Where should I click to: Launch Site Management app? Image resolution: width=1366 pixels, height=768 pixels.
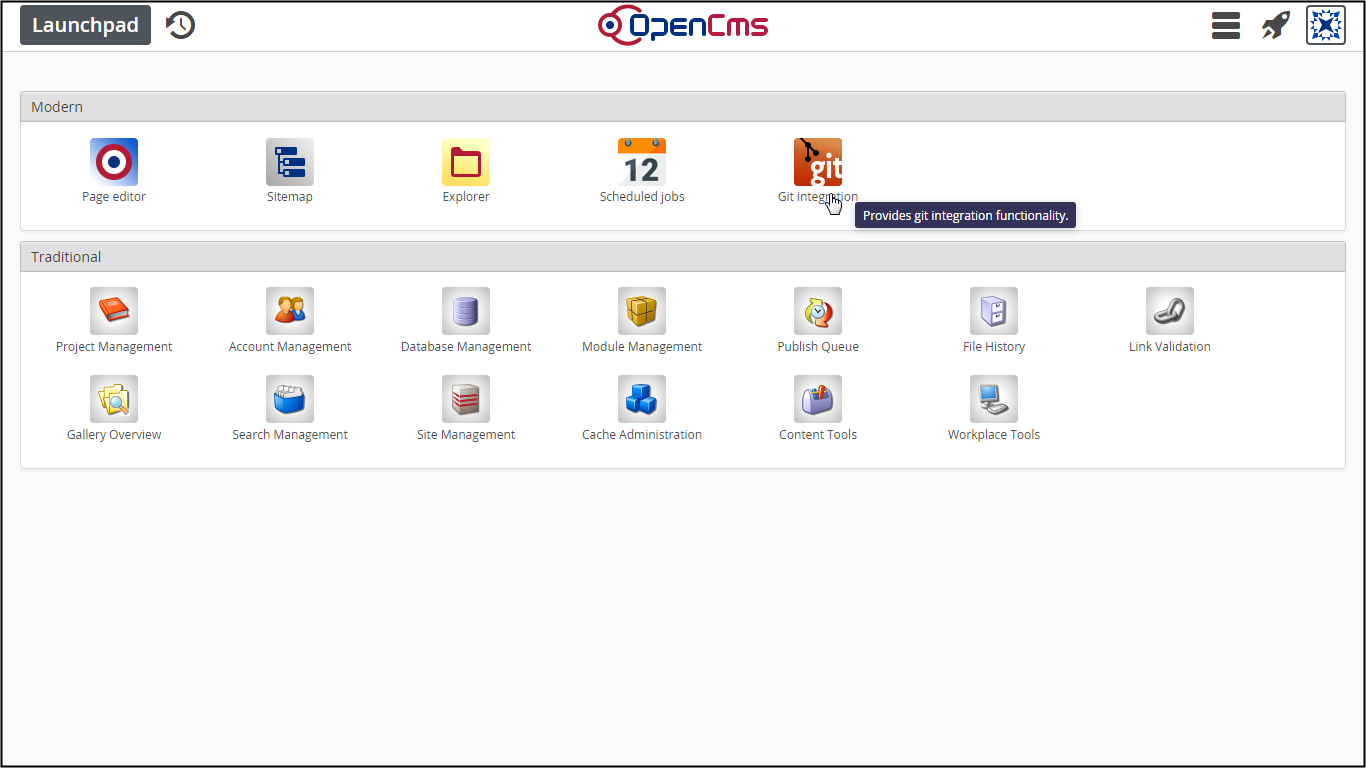click(x=466, y=400)
